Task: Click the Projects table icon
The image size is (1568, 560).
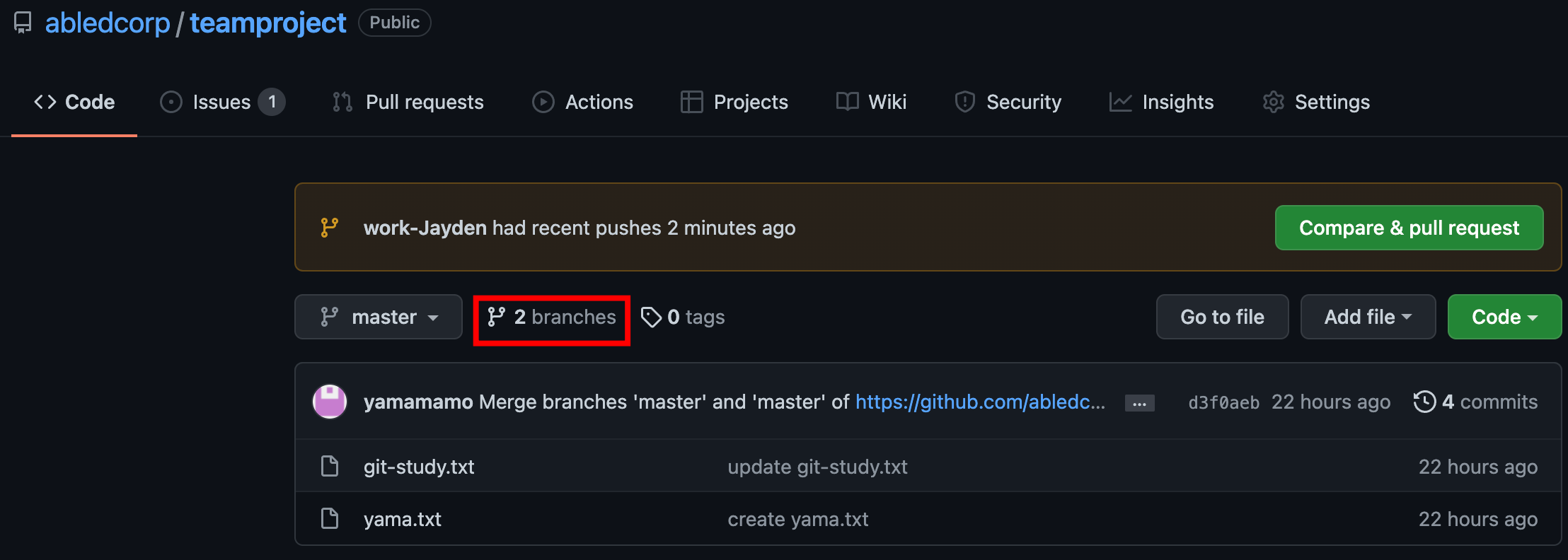Action: (x=691, y=102)
